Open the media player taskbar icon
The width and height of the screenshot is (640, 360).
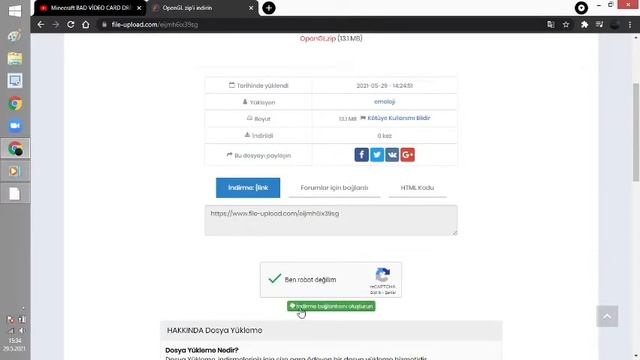coord(15,171)
